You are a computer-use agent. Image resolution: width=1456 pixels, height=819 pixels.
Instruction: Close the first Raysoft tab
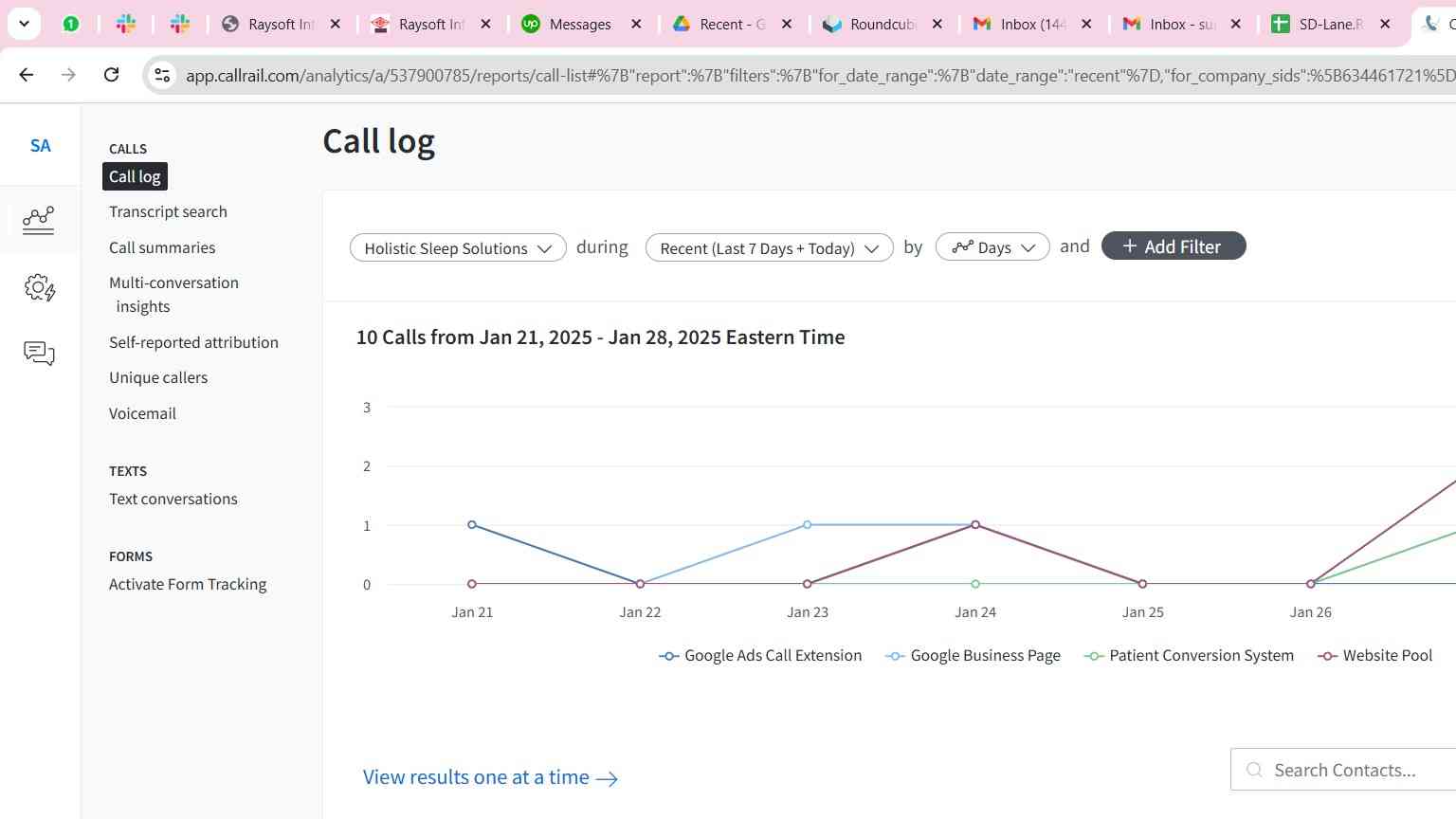(336, 24)
